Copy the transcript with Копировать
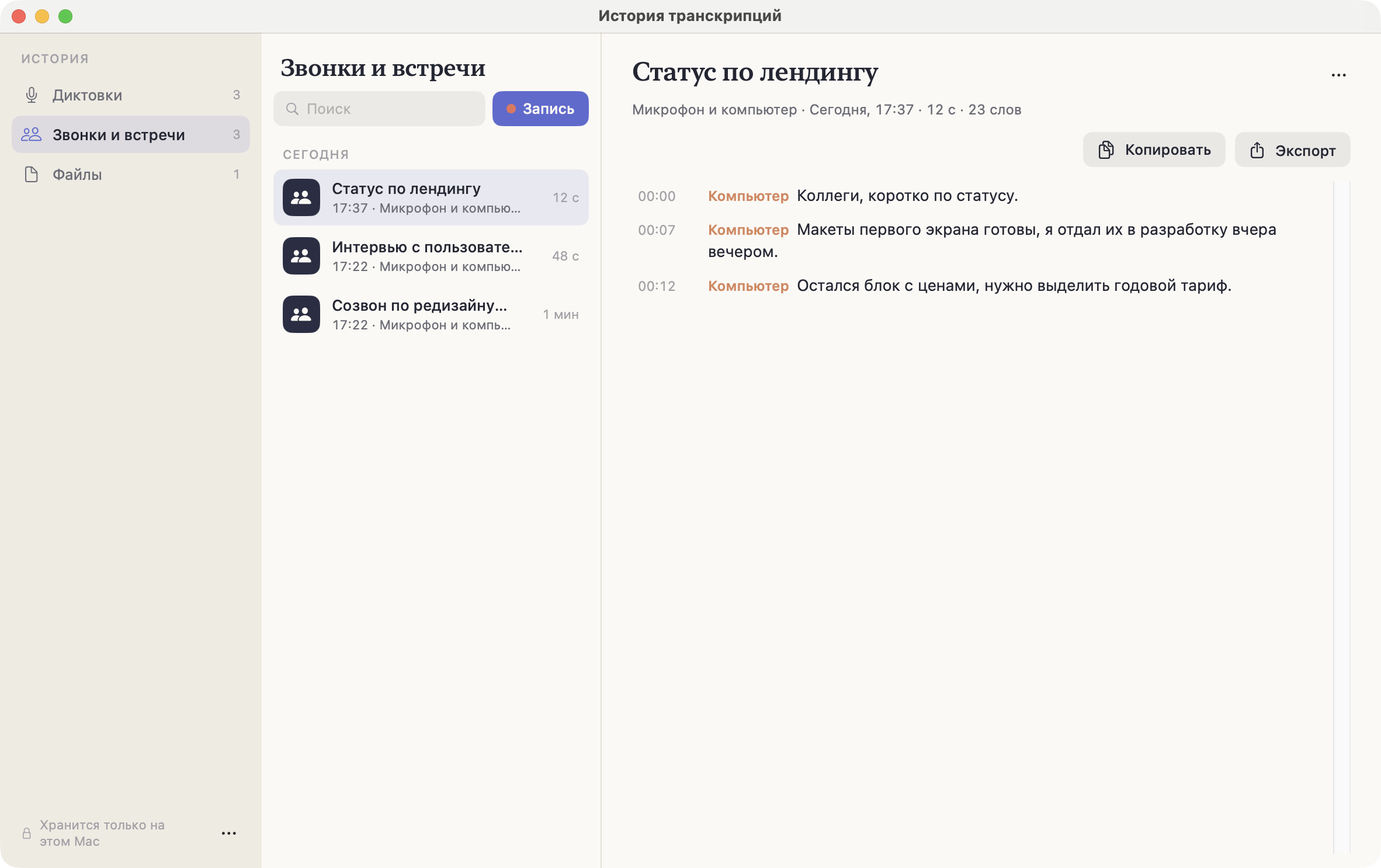Viewport: 1381px width, 868px height. [1154, 150]
